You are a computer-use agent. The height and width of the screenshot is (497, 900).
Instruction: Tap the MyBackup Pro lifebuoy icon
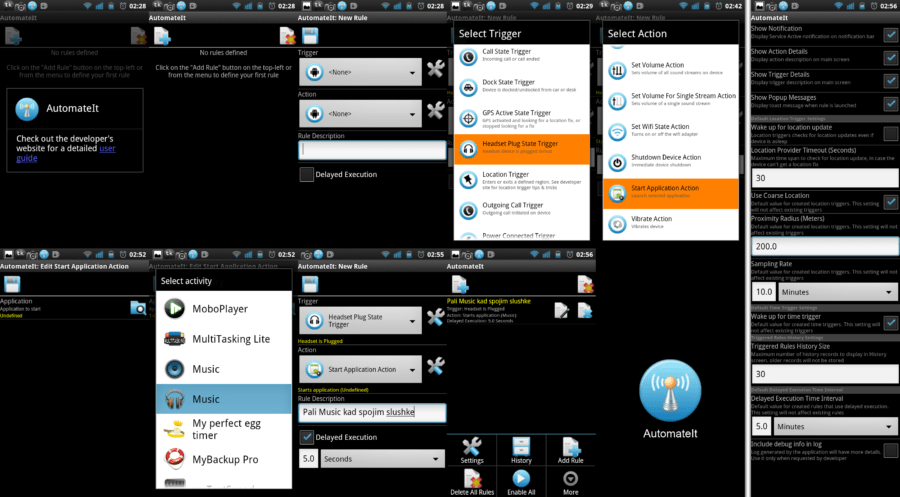tap(174, 459)
